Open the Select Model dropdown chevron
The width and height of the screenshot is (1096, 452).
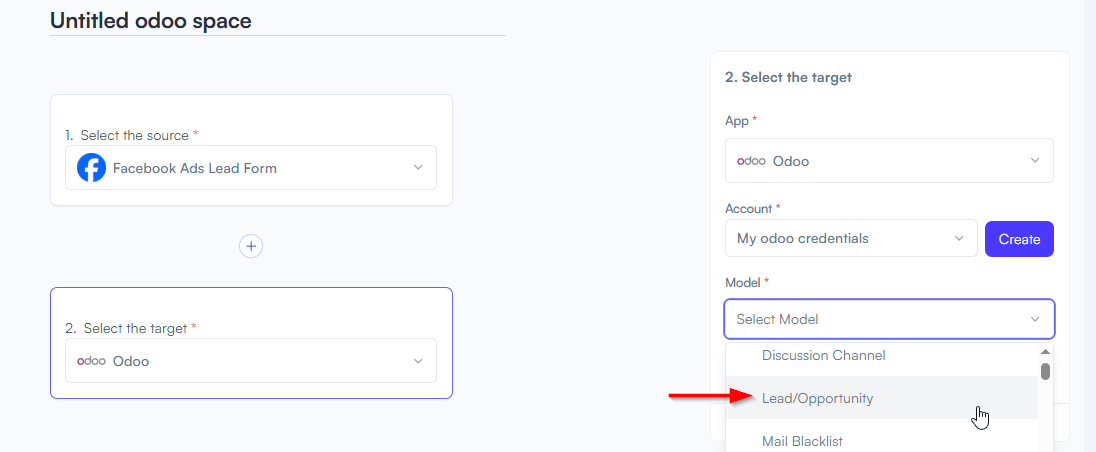[1035, 319]
